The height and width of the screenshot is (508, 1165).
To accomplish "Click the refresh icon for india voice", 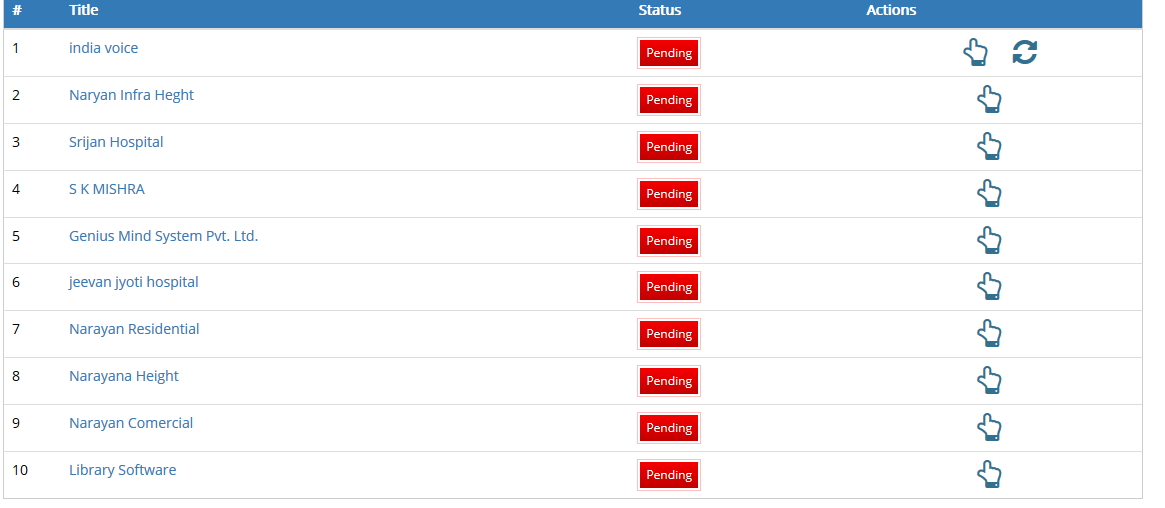I will coord(1025,52).
